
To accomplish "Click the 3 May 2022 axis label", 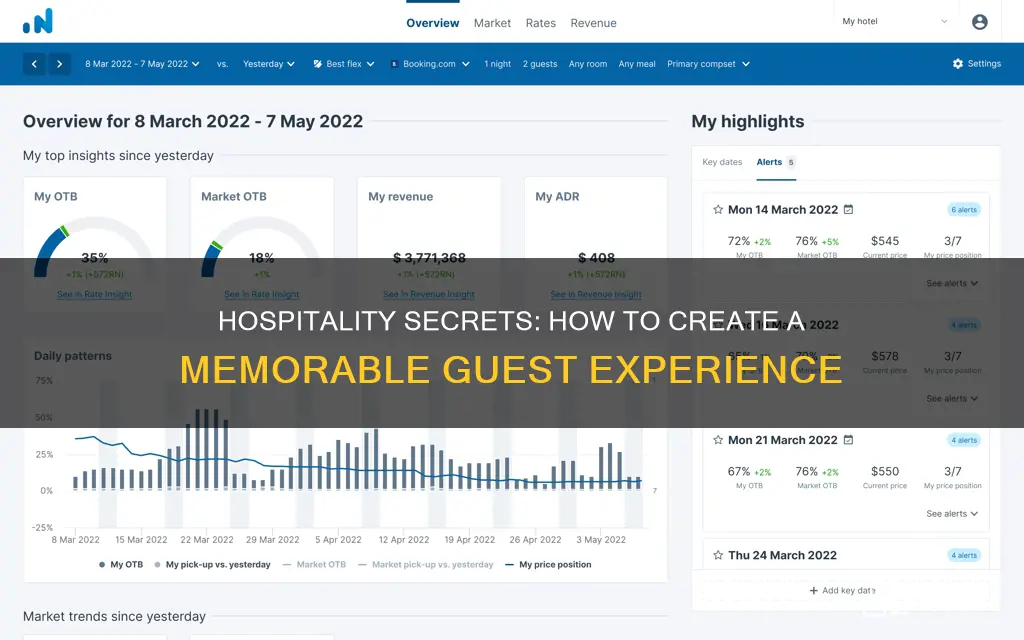I will tap(601, 539).
